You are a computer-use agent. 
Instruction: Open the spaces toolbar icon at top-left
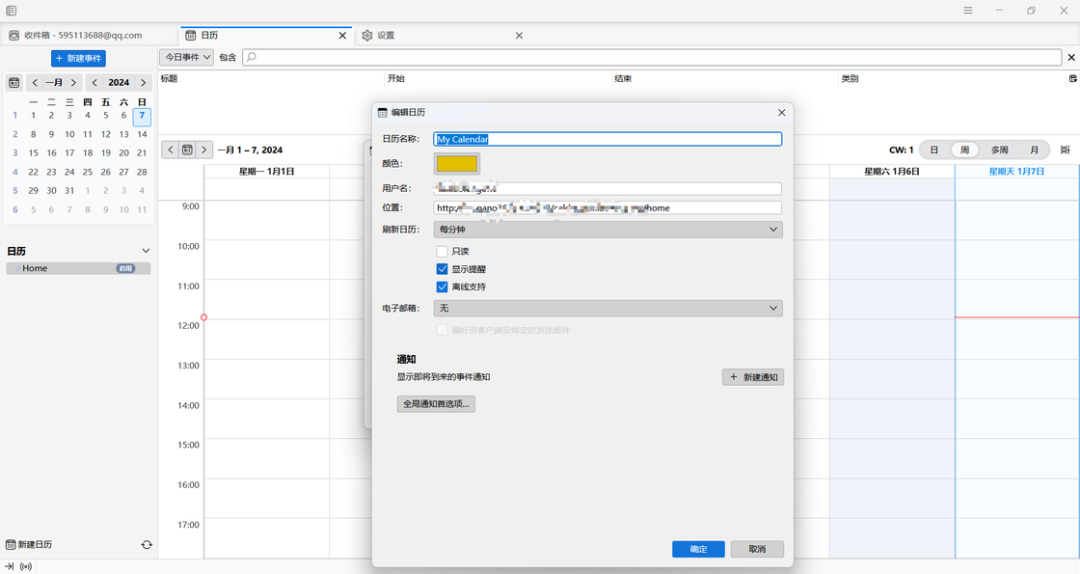(11, 10)
